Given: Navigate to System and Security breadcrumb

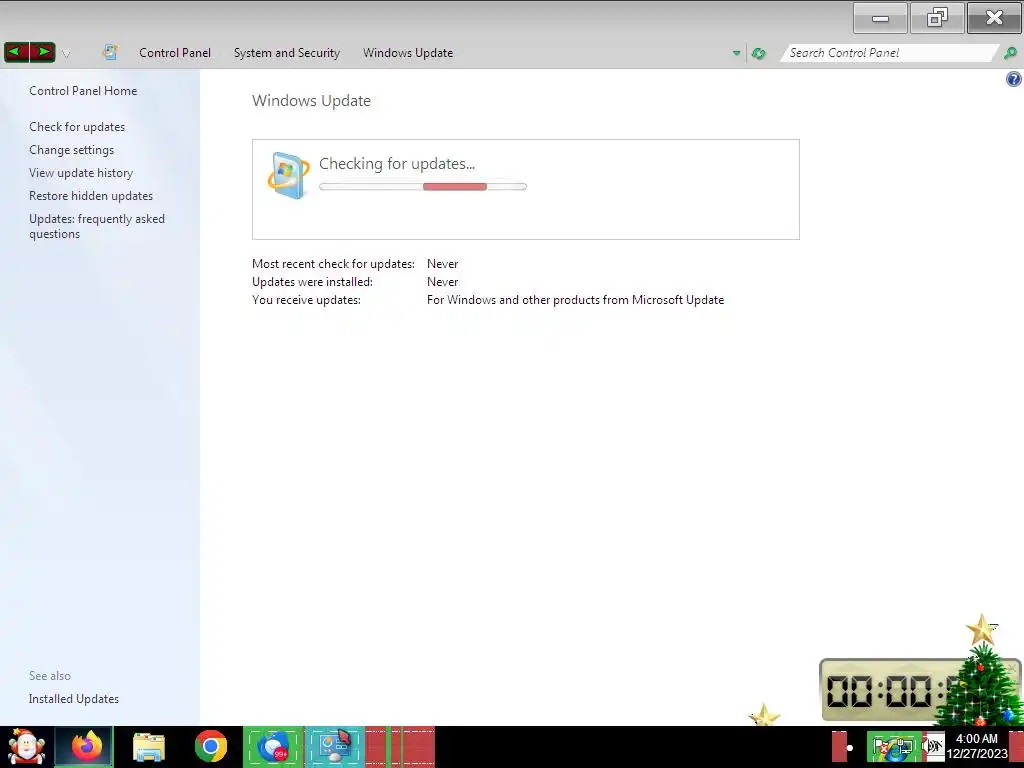Looking at the screenshot, I should coord(287,53).
